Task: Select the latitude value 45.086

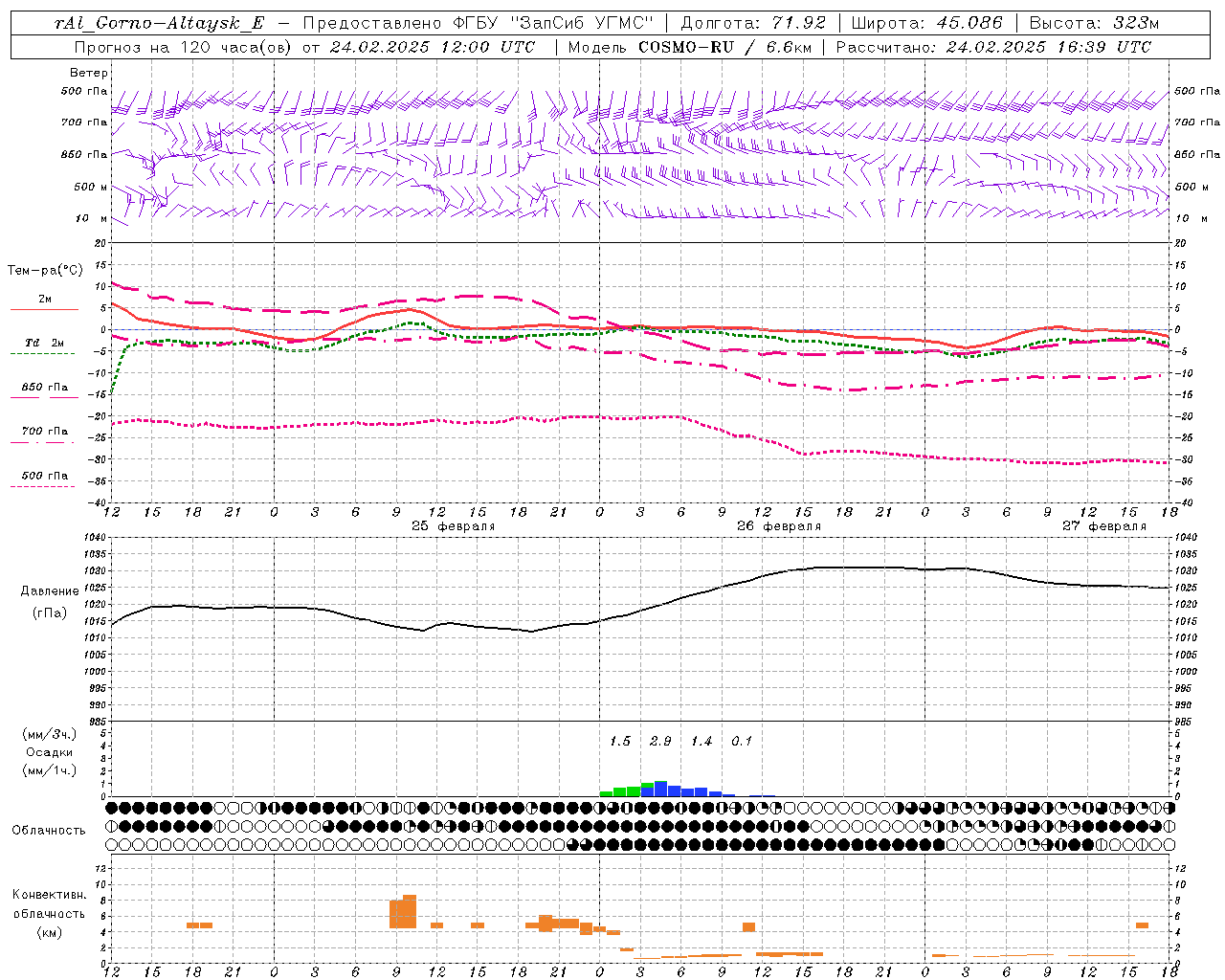Action: pos(970,23)
